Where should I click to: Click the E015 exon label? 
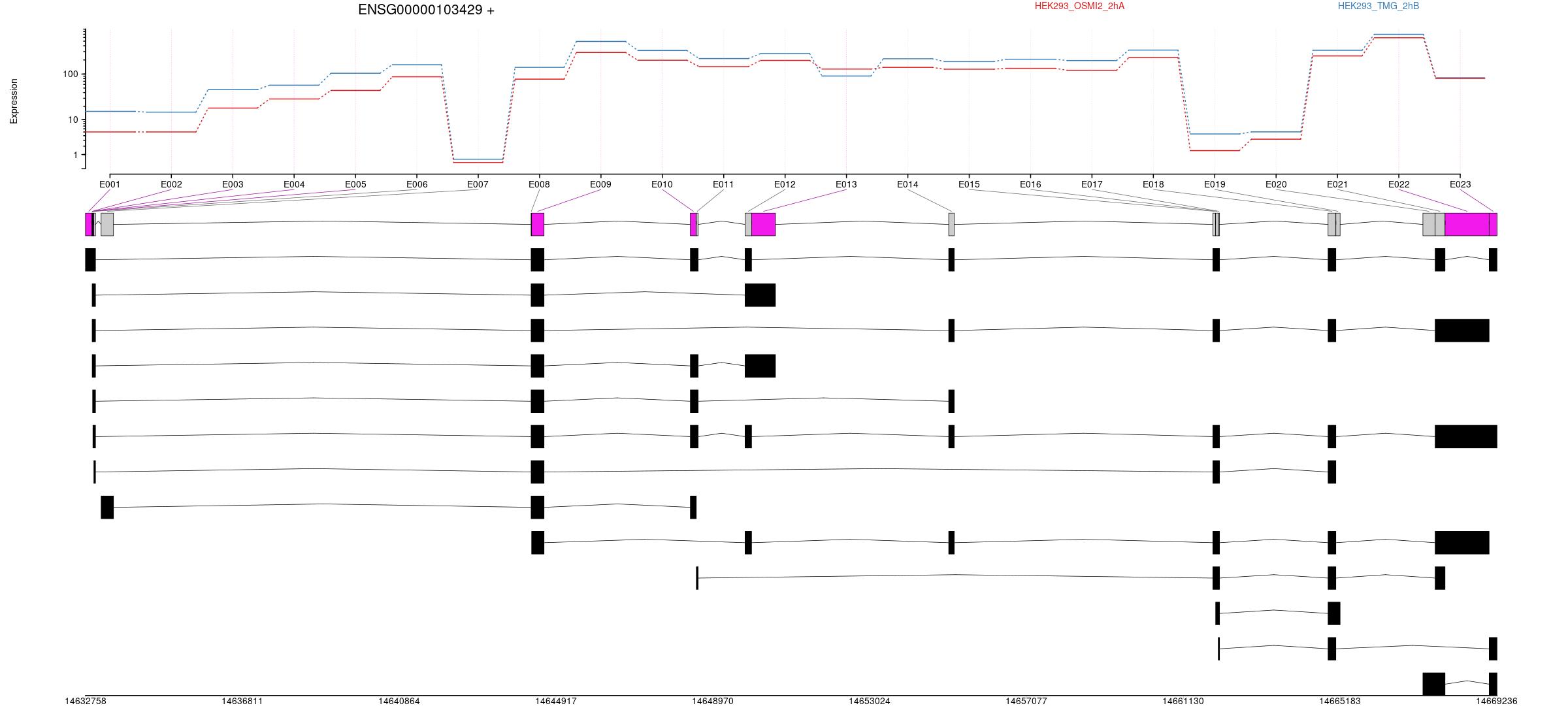click(x=969, y=184)
